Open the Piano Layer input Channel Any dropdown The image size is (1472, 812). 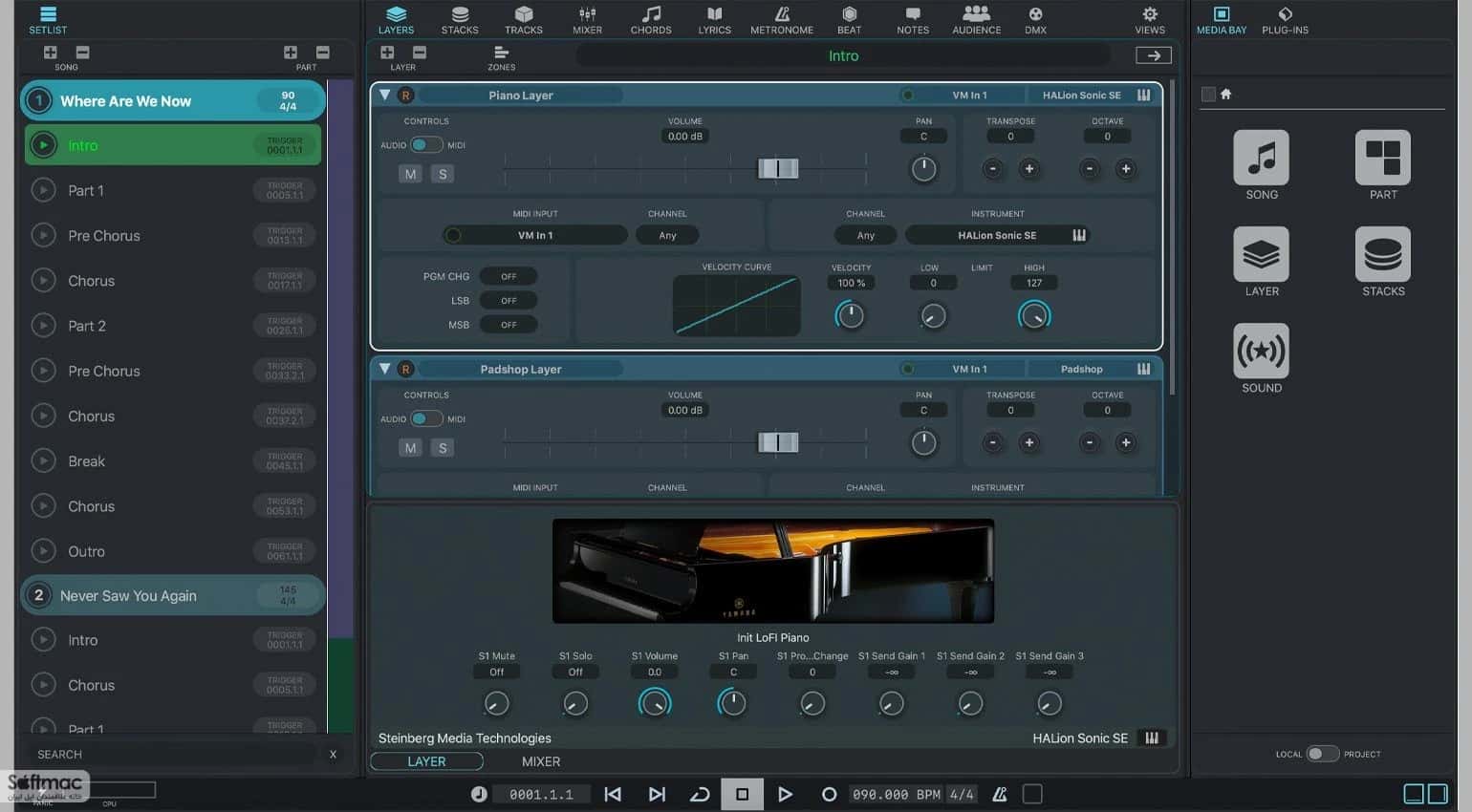click(667, 235)
